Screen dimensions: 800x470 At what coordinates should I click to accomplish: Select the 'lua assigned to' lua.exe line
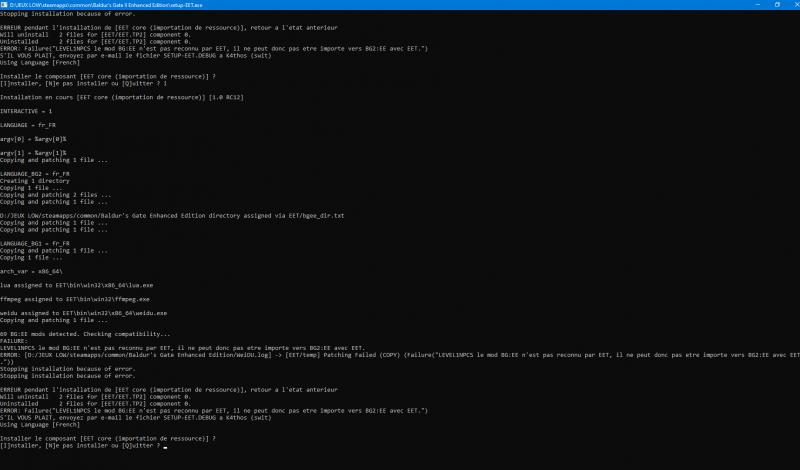(77, 285)
